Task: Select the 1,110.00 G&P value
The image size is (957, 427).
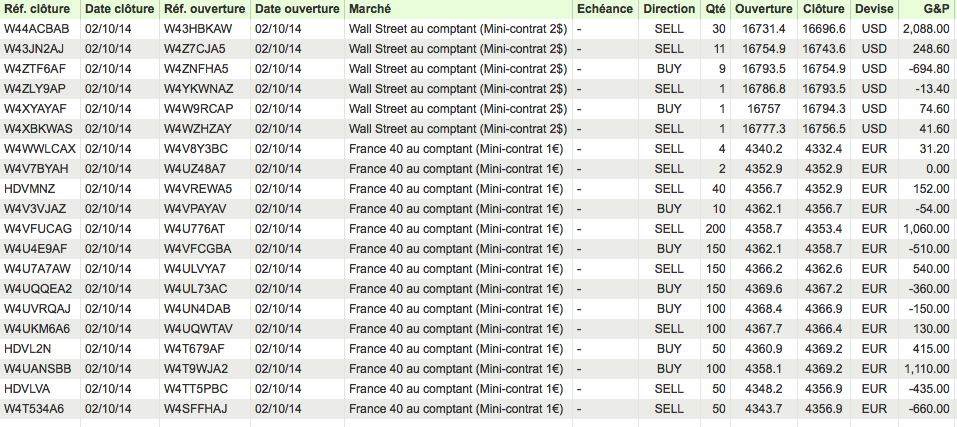Action: [925, 369]
